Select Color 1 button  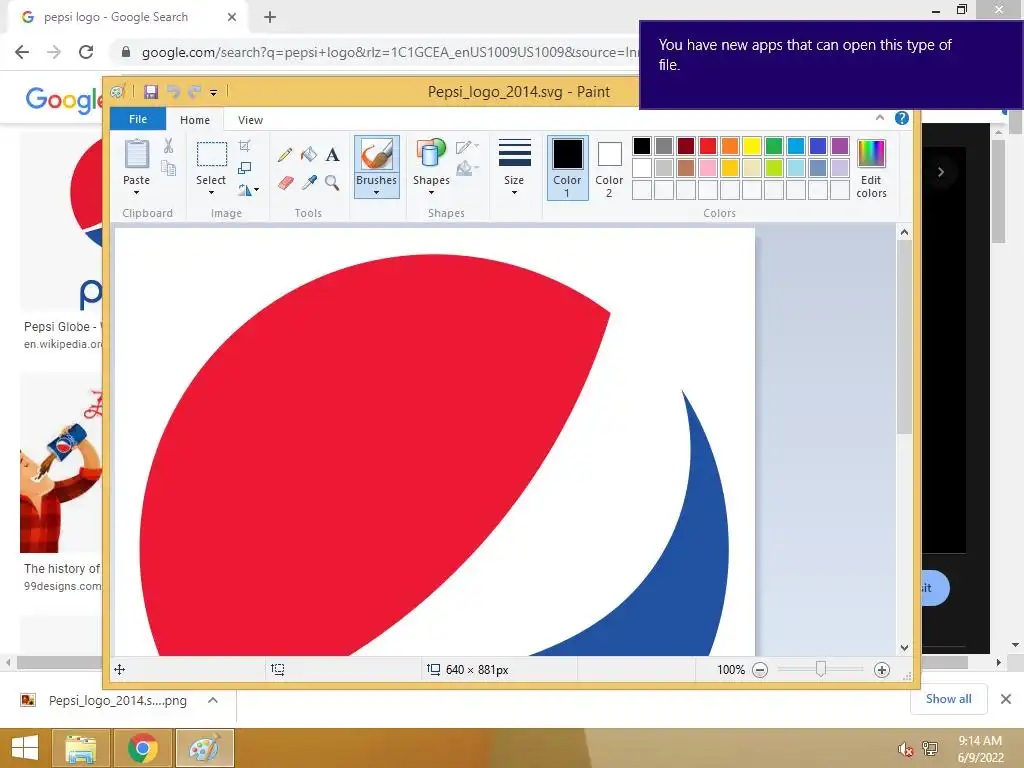point(568,167)
